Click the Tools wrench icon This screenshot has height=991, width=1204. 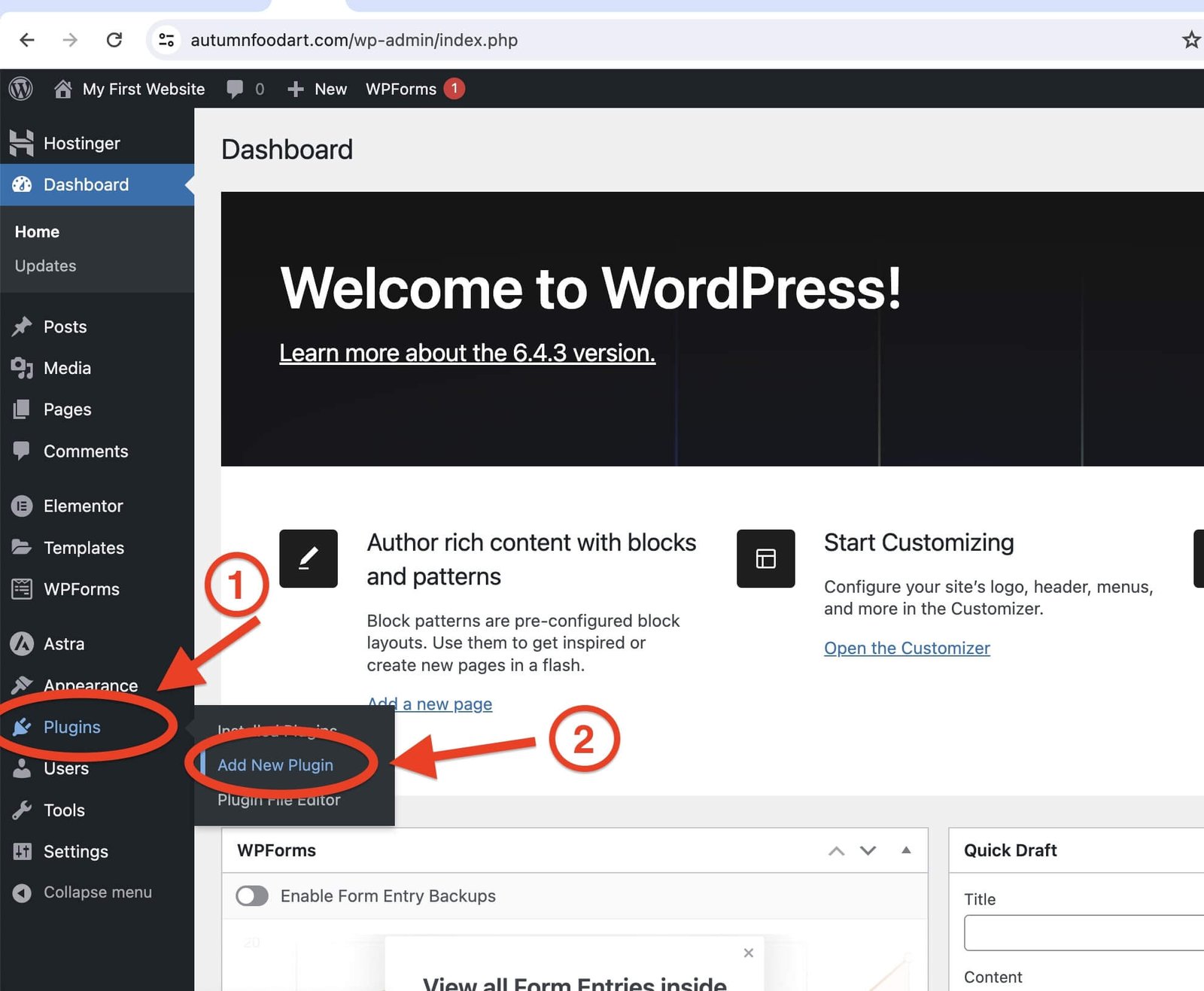pos(22,810)
